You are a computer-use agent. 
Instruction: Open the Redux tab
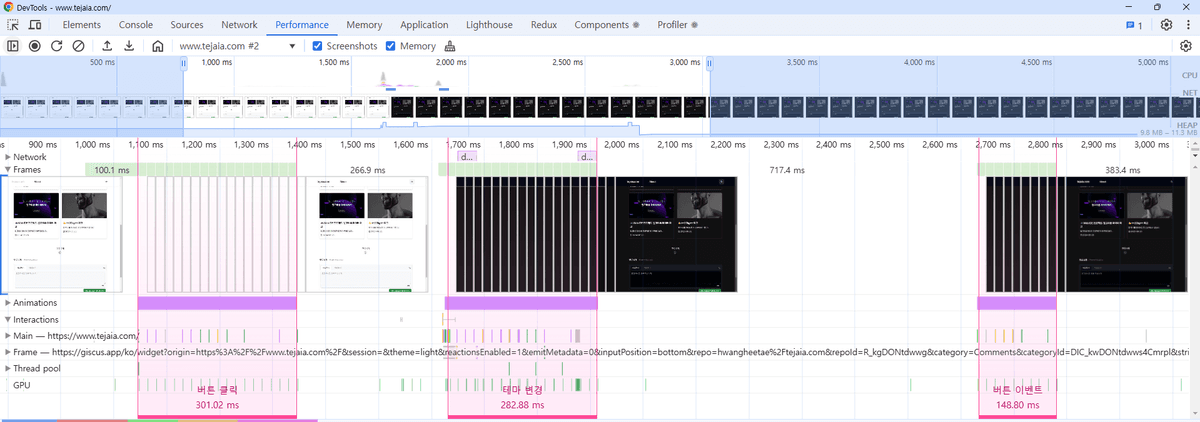point(544,24)
